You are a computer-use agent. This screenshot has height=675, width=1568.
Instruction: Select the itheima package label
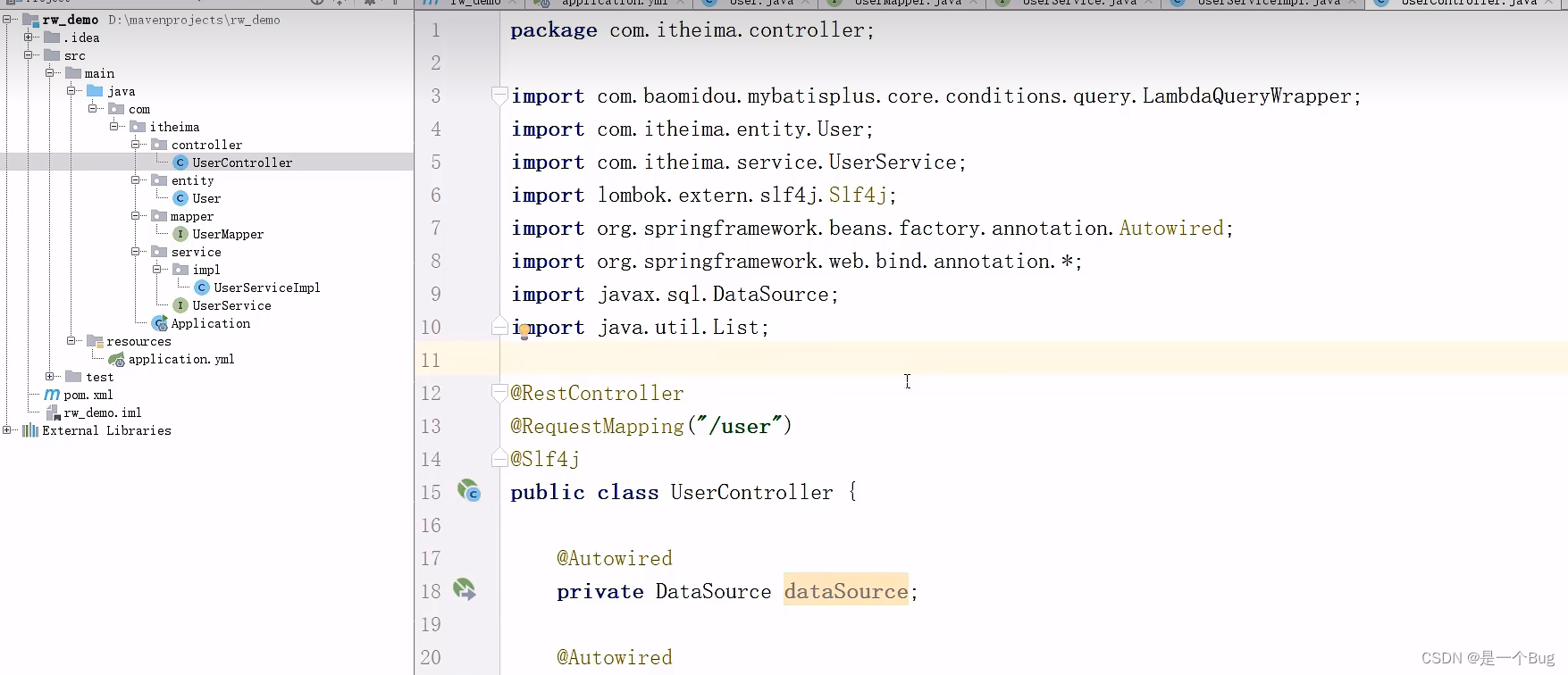pyautogui.click(x=174, y=127)
